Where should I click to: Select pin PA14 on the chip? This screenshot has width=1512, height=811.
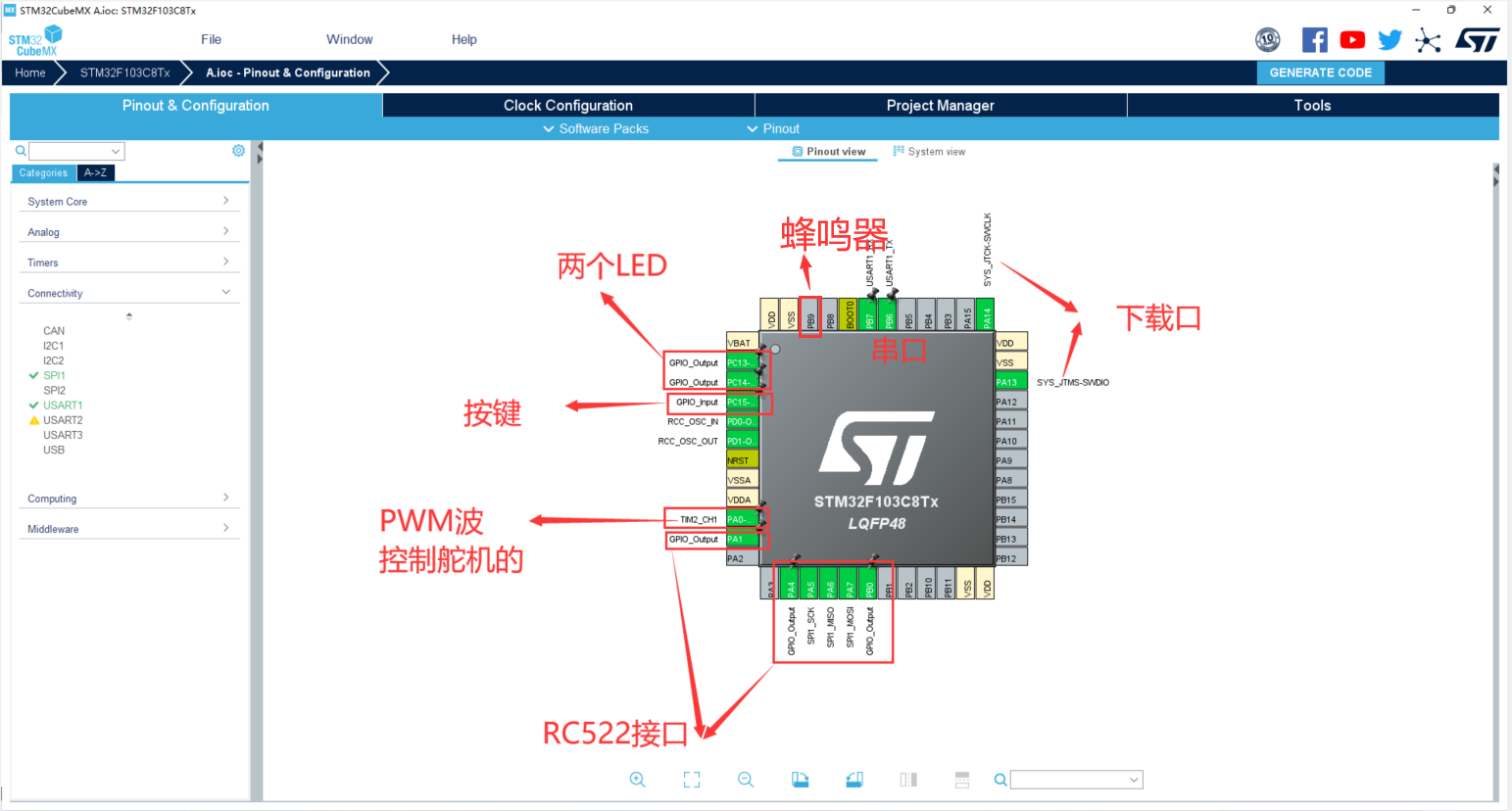pyautogui.click(x=987, y=314)
